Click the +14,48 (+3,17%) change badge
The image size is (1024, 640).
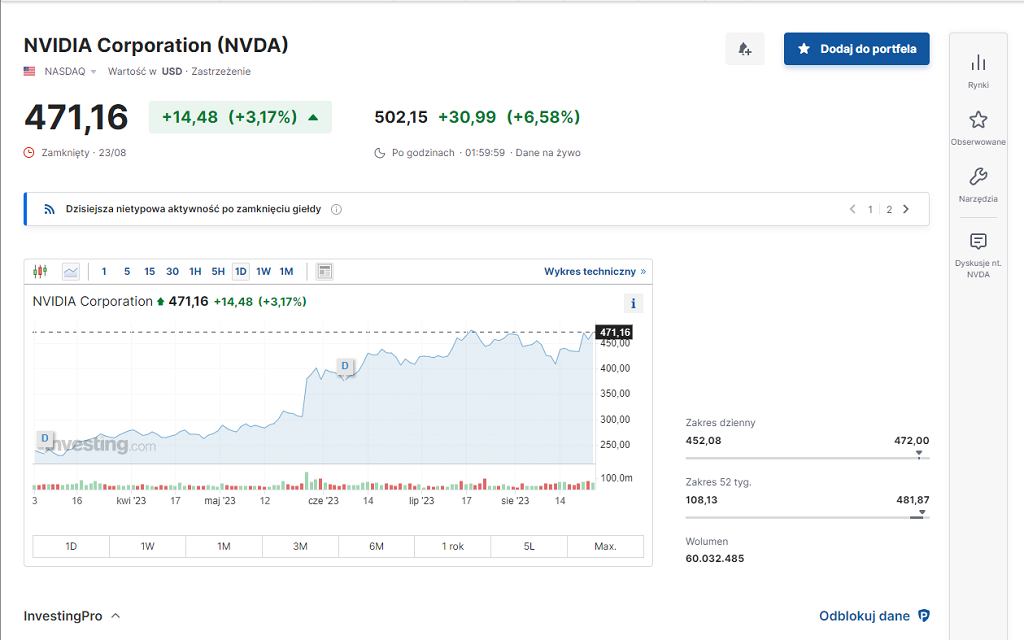pyautogui.click(x=240, y=117)
